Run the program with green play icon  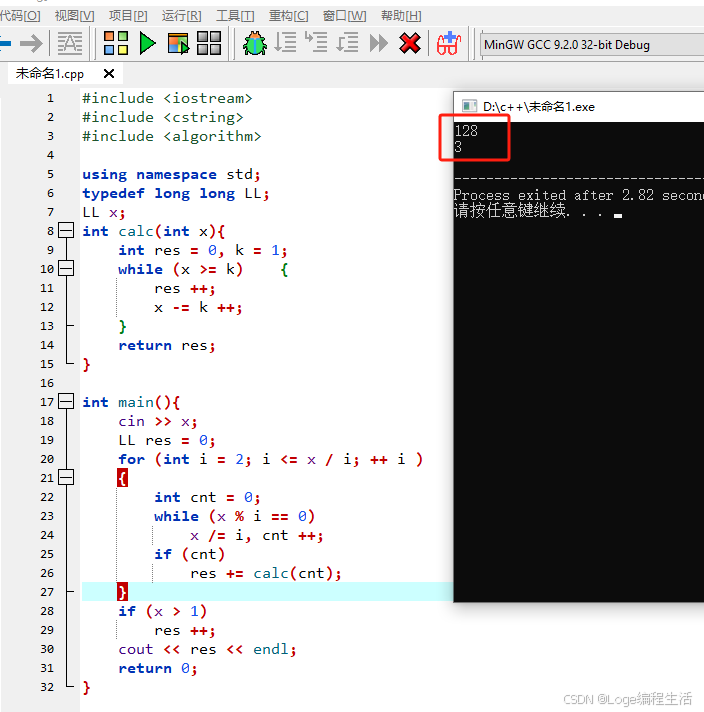[x=147, y=44]
